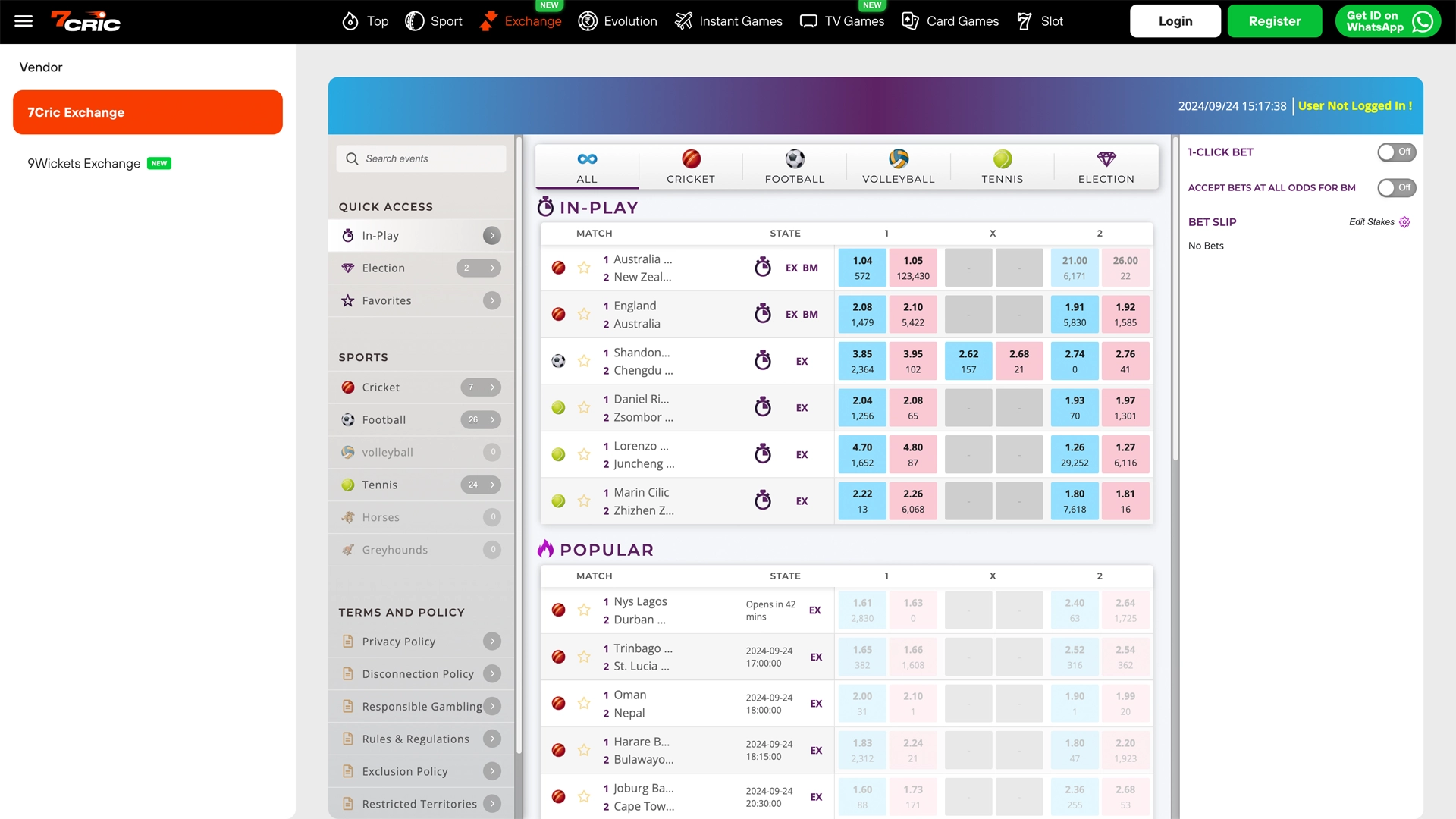Image resolution: width=1456 pixels, height=819 pixels.
Task: Click the WhatsApp icon in Get ID button
Action: coord(1423,21)
